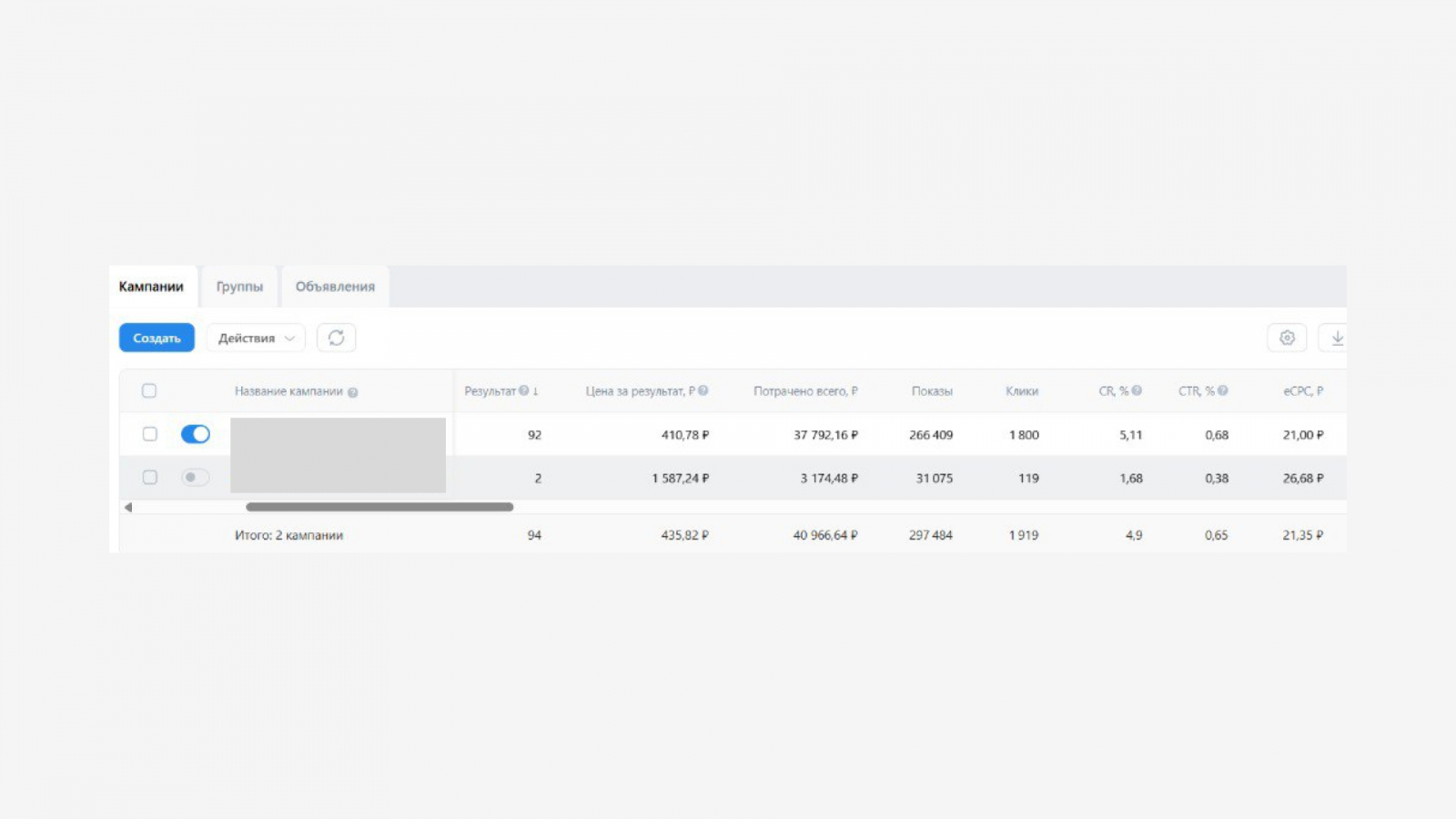Switch to the Кампании tab
The image size is (1456, 819).
[x=151, y=287]
